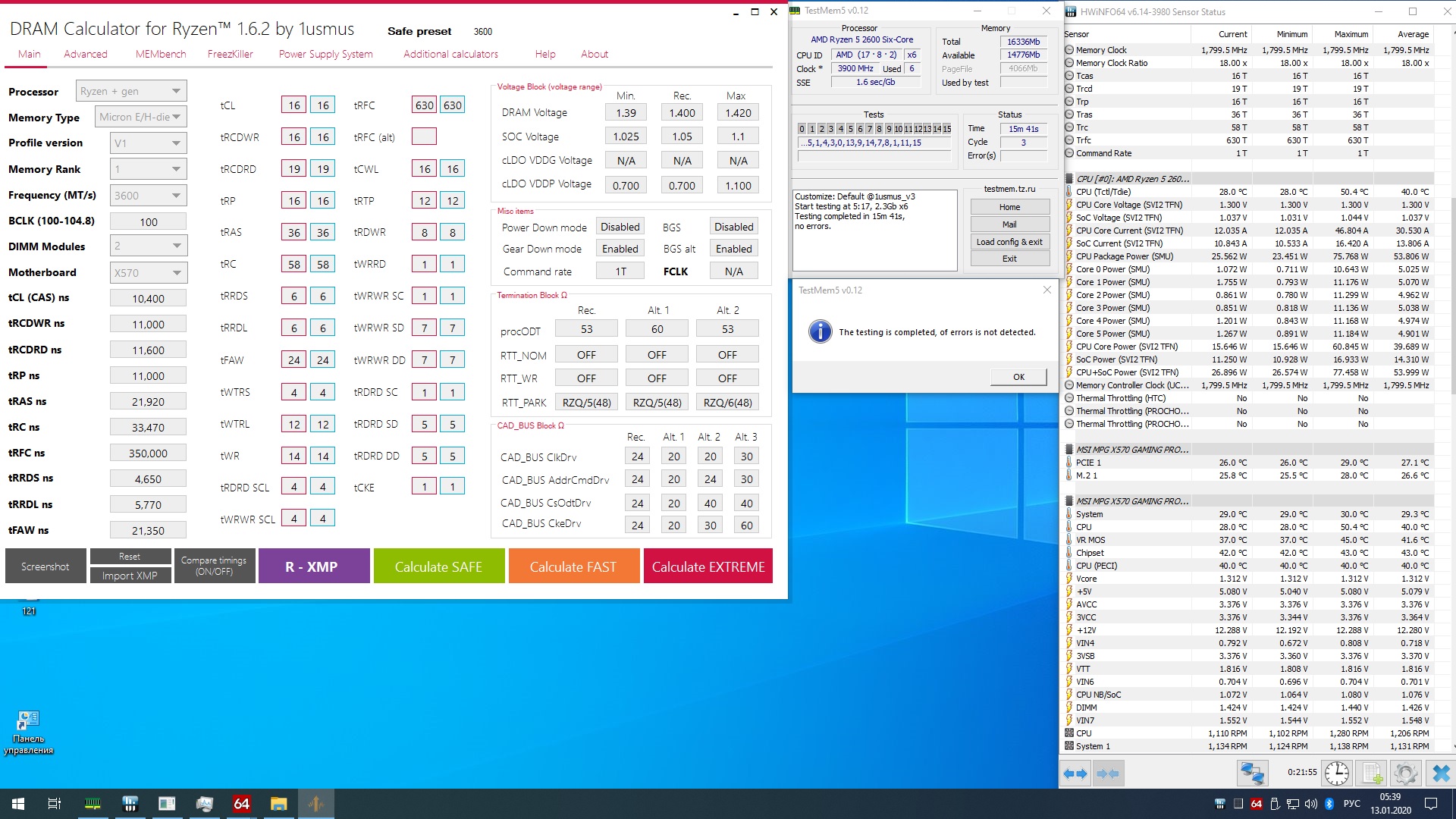Open the Motherboard X570 dropdown
Image resolution: width=1456 pixels, height=819 pixels.
pos(148,272)
